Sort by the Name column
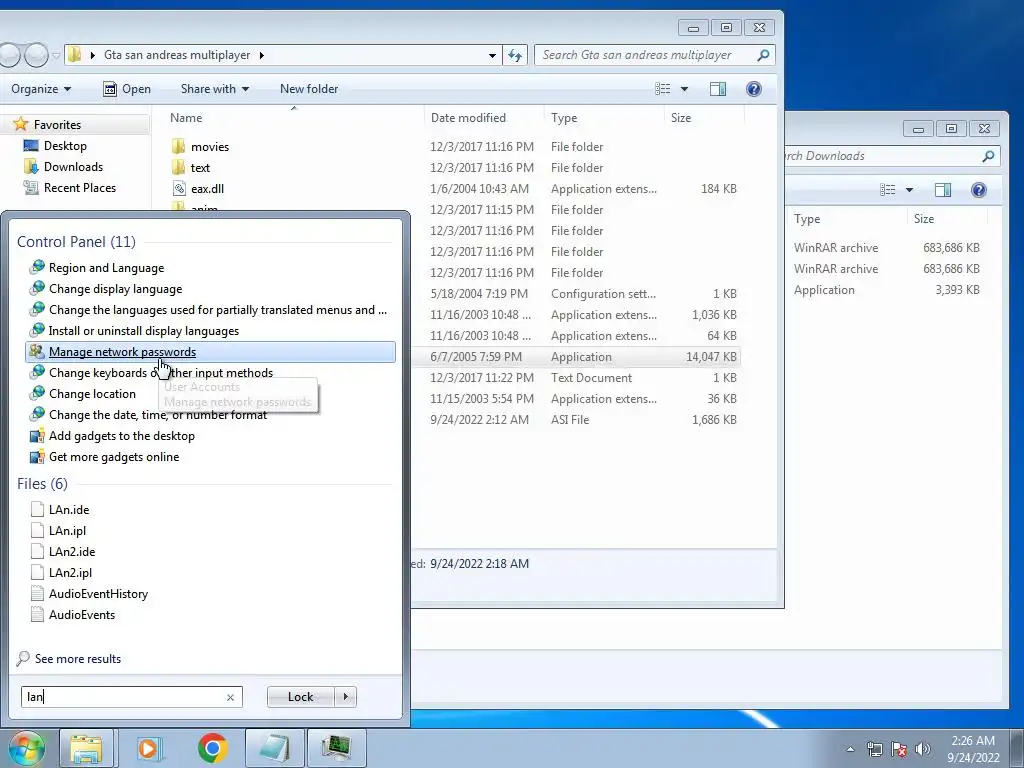Viewport: 1024px width, 768px height. (186, 118)
